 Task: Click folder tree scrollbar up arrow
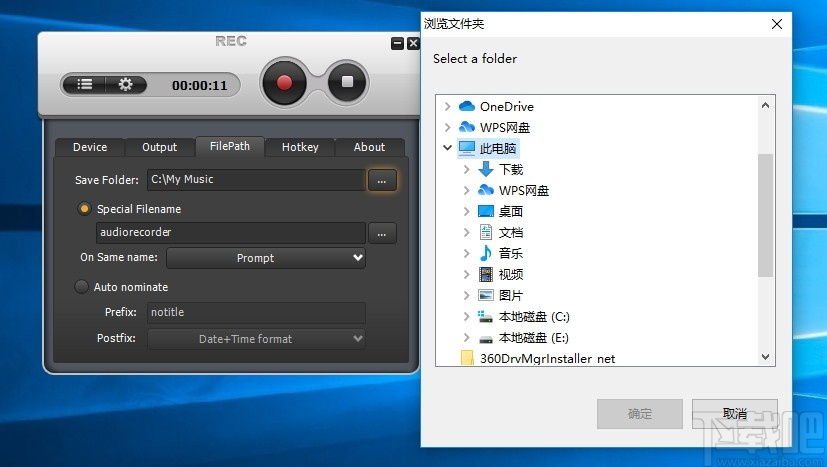pyautogui.click(x=765, y=105)
